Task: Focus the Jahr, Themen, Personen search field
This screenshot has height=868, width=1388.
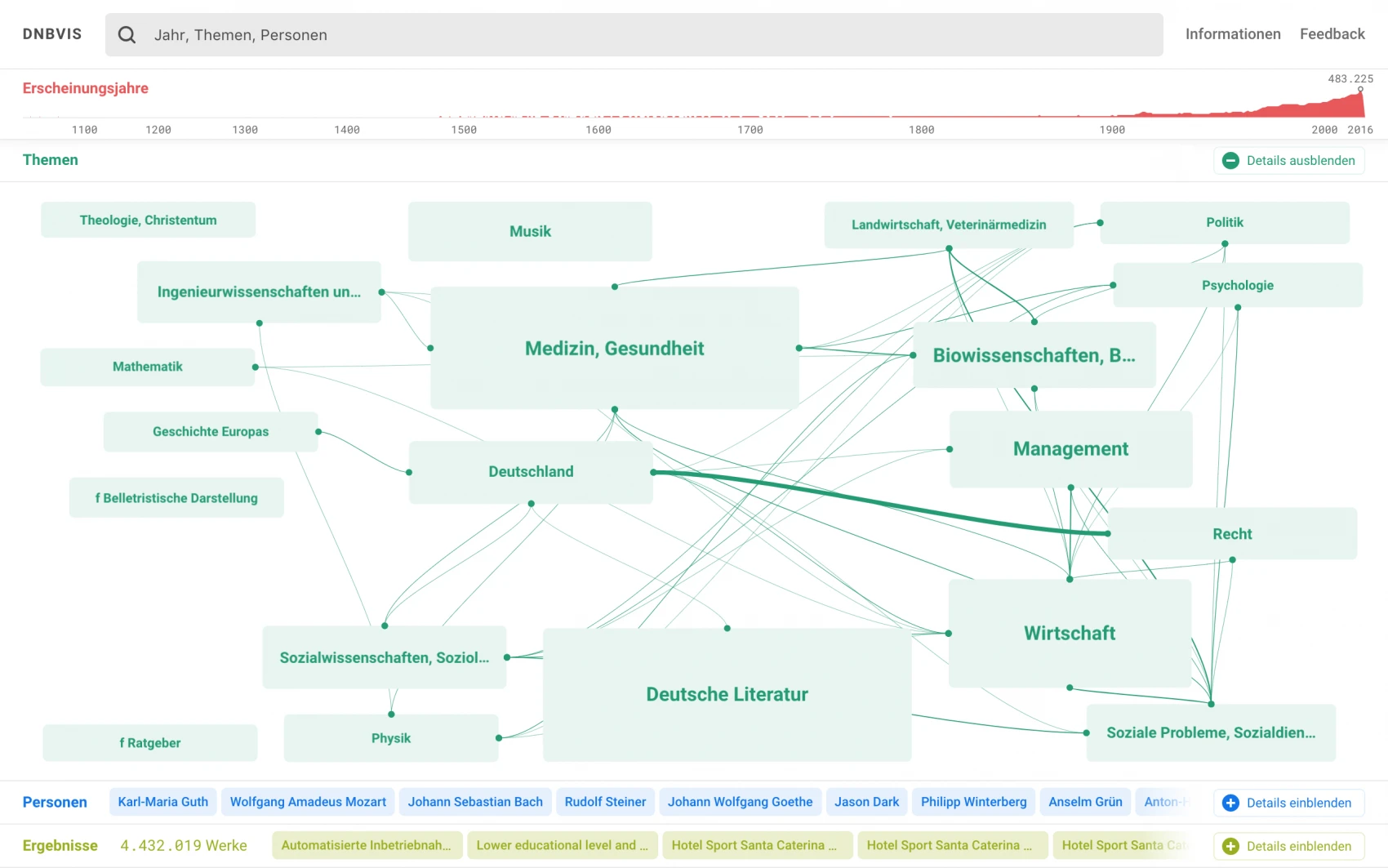Action: click(x=634, y=34)
